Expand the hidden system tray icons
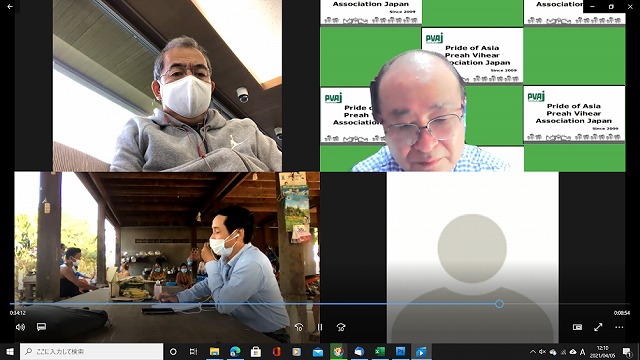 coord(533,351)
